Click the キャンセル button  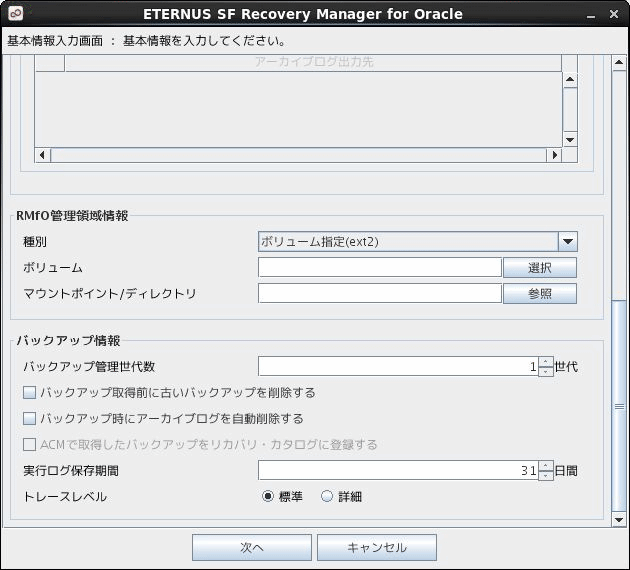click(x=377, y=547)
